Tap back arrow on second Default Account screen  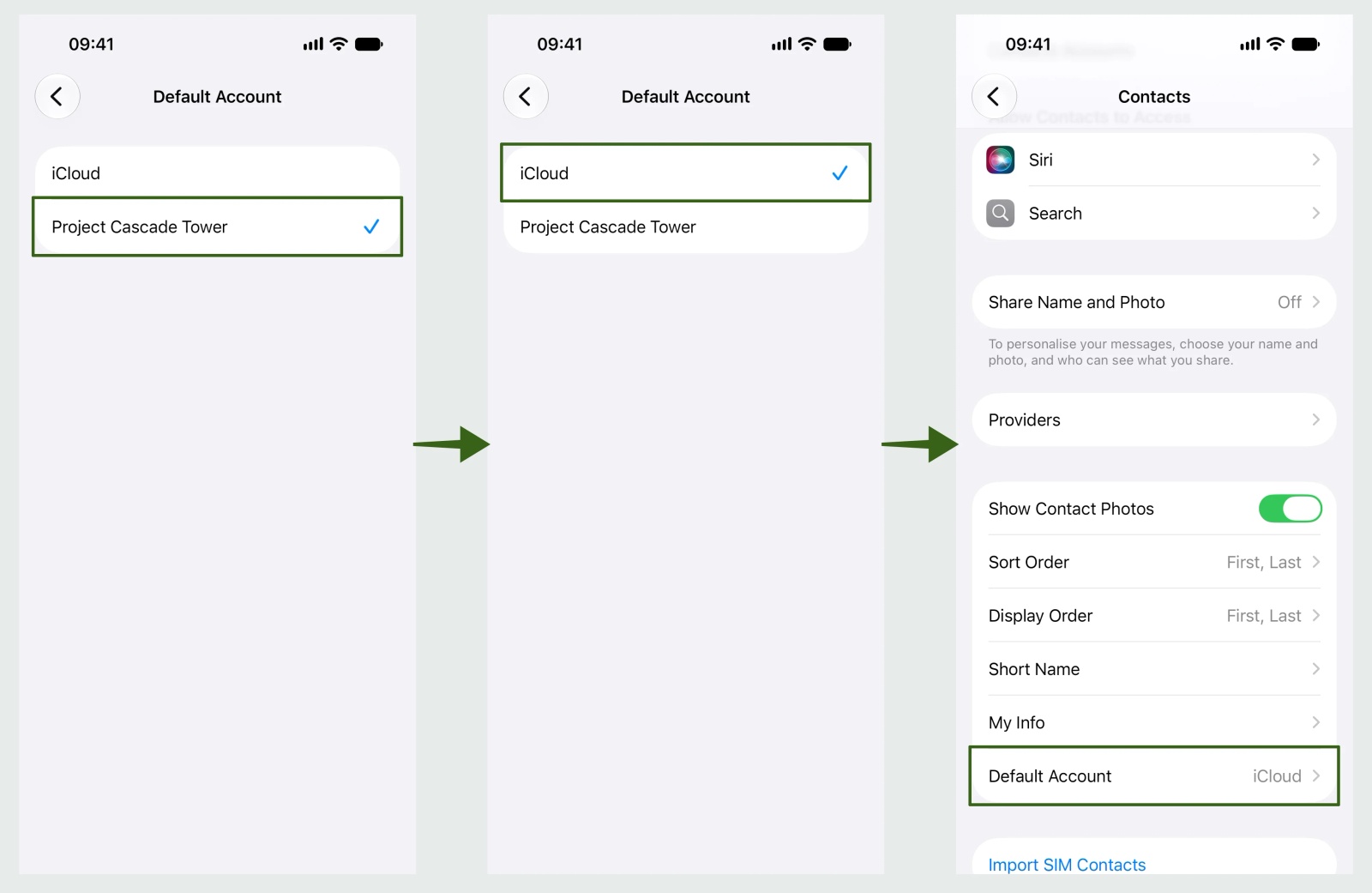click(526, 96)
